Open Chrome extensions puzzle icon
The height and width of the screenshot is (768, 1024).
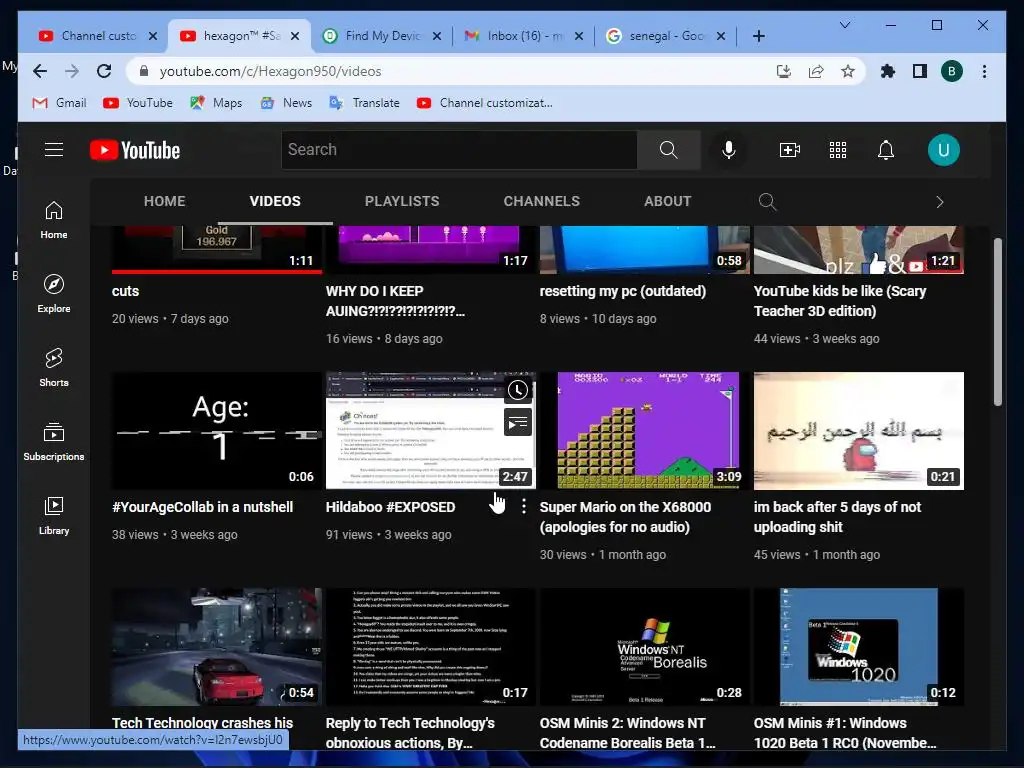point(888,71)
